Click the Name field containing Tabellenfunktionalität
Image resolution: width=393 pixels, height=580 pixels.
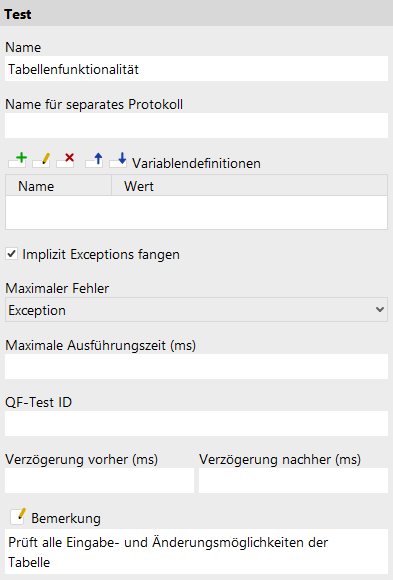[196, 69]
